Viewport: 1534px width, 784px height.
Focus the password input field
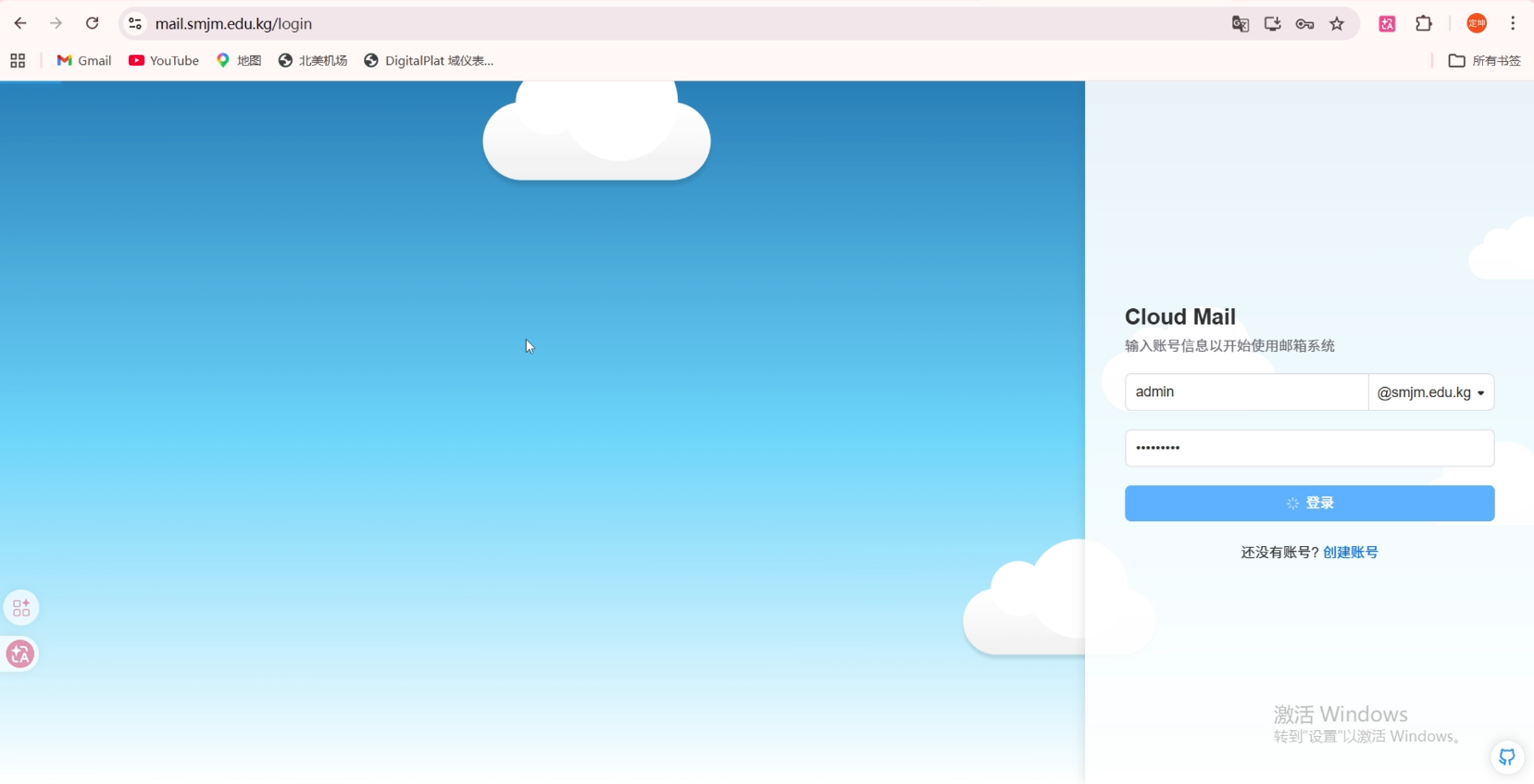click(x=1309, y=448)
